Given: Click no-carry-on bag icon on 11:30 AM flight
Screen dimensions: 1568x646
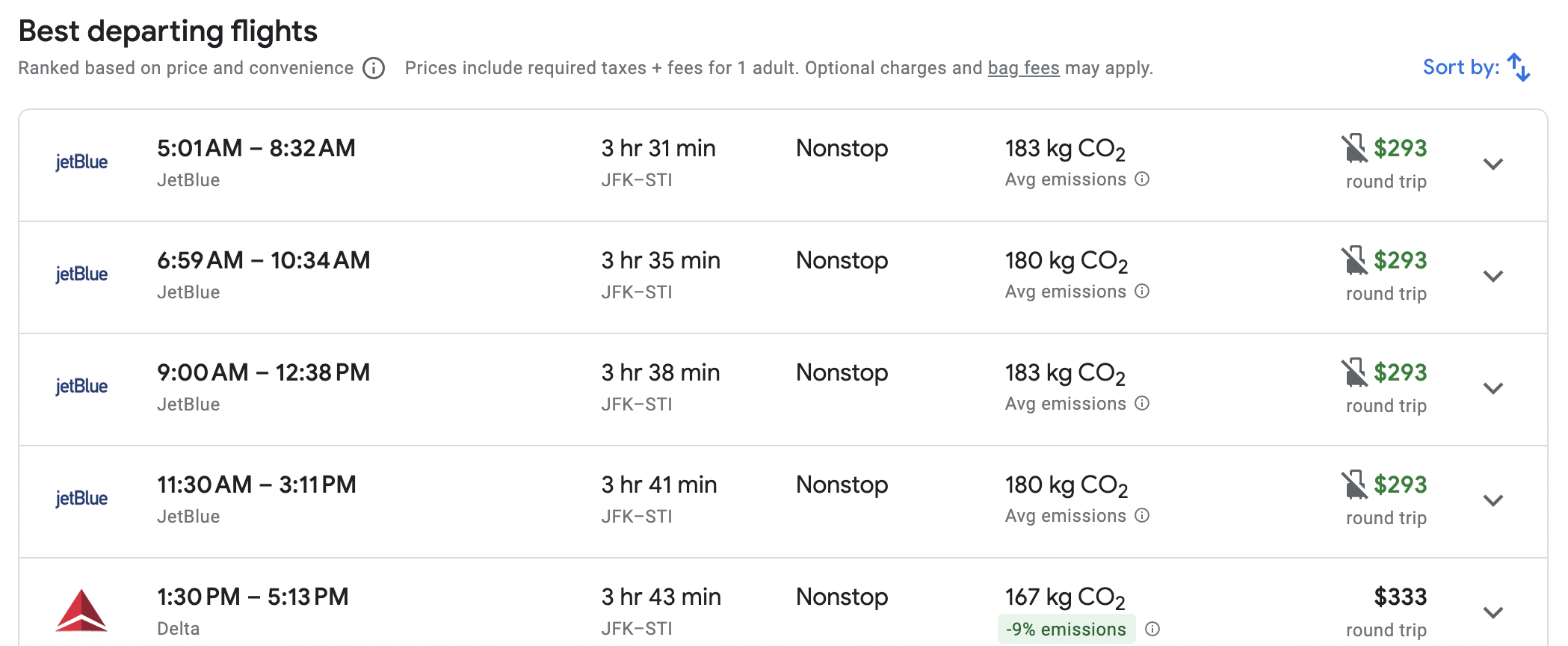Looking at the screenshot, I should [x=1354, y=485].
